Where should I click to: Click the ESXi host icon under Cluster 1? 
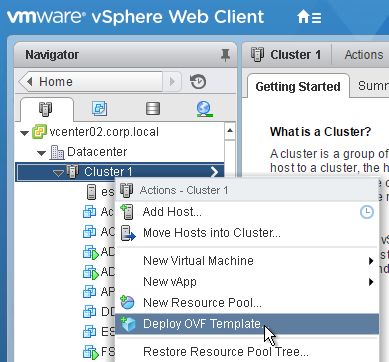coord(91,192)
